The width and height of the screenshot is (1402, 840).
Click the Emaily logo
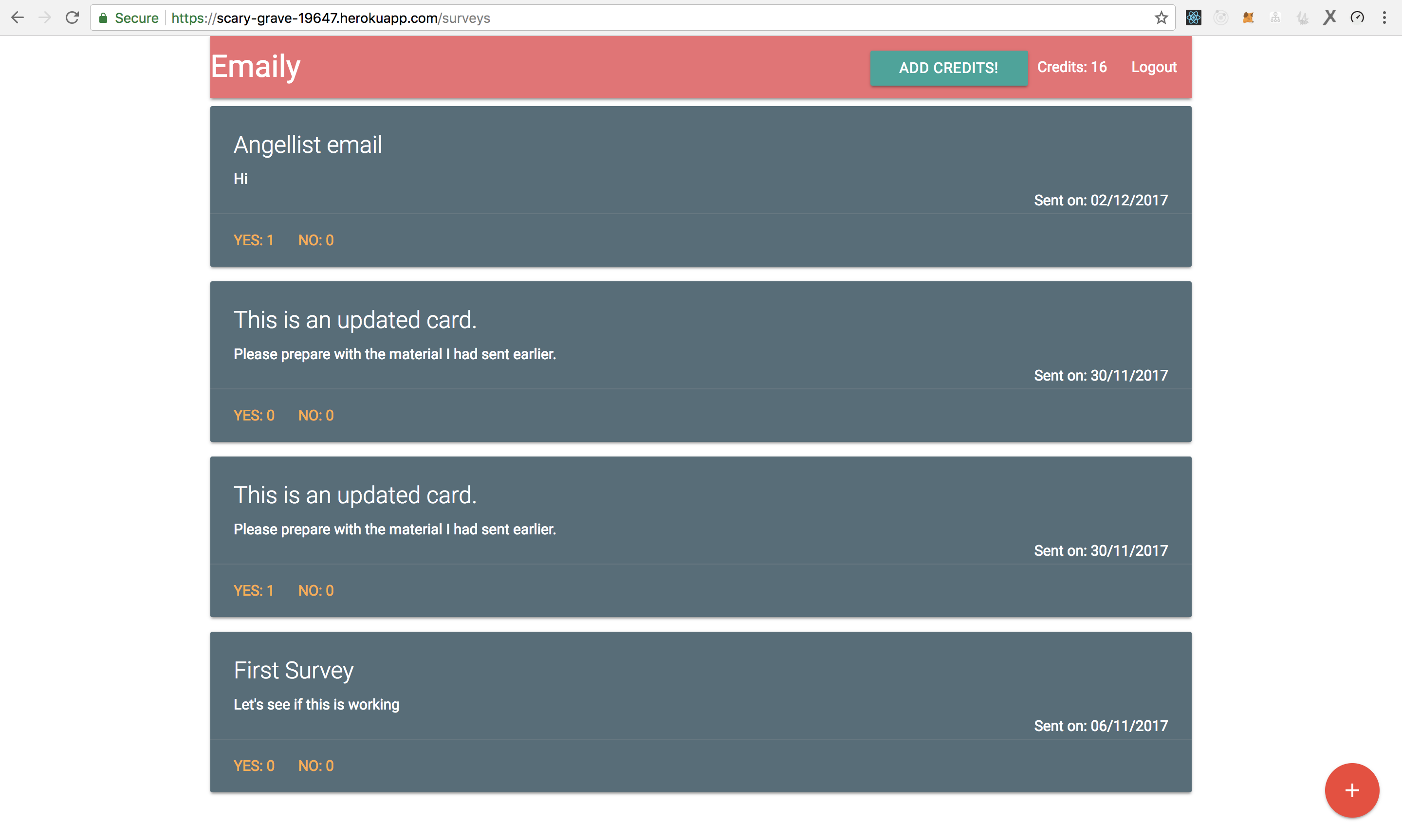256,66
